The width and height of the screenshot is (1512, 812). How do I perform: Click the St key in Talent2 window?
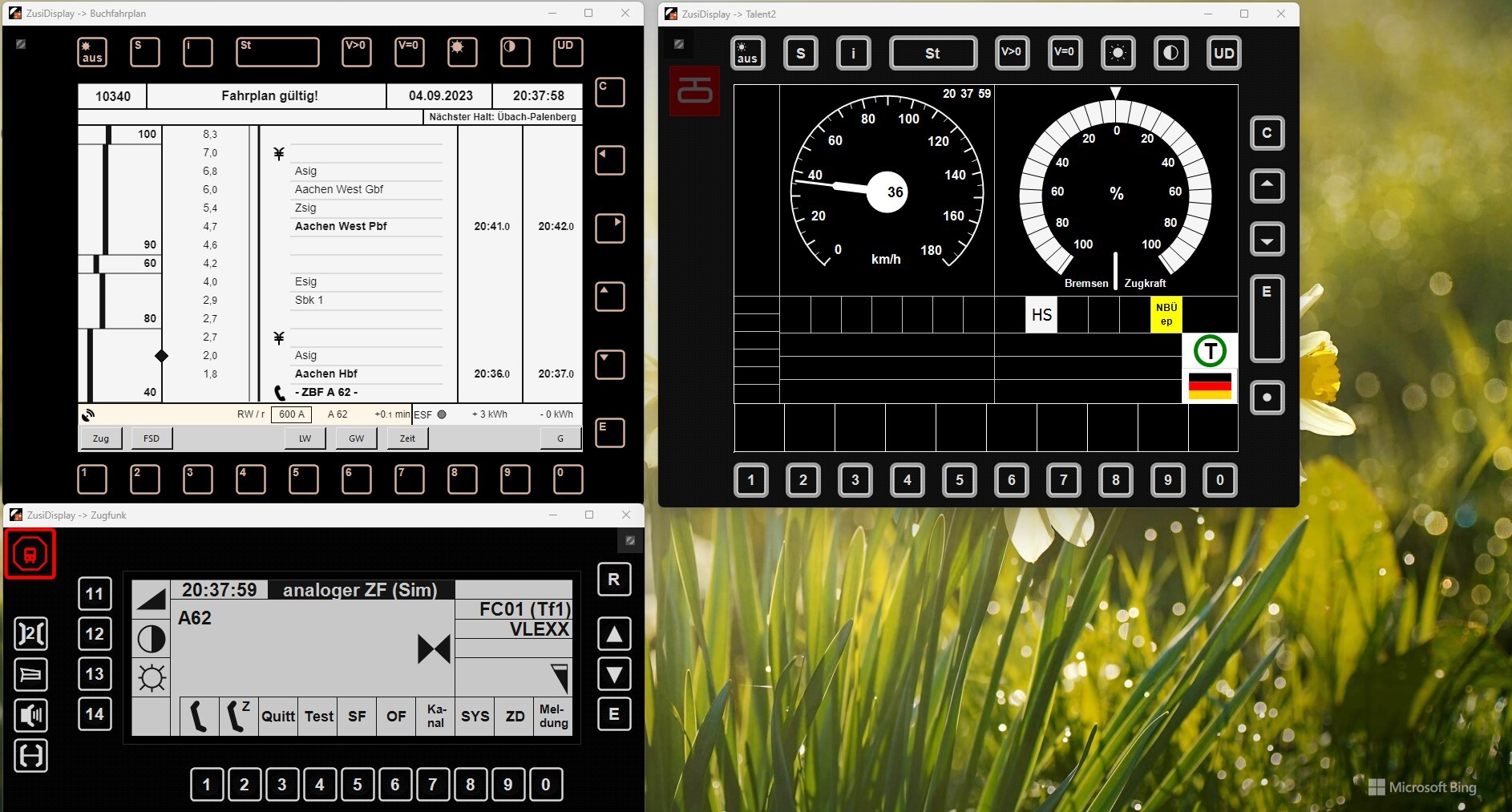(933, 53)
